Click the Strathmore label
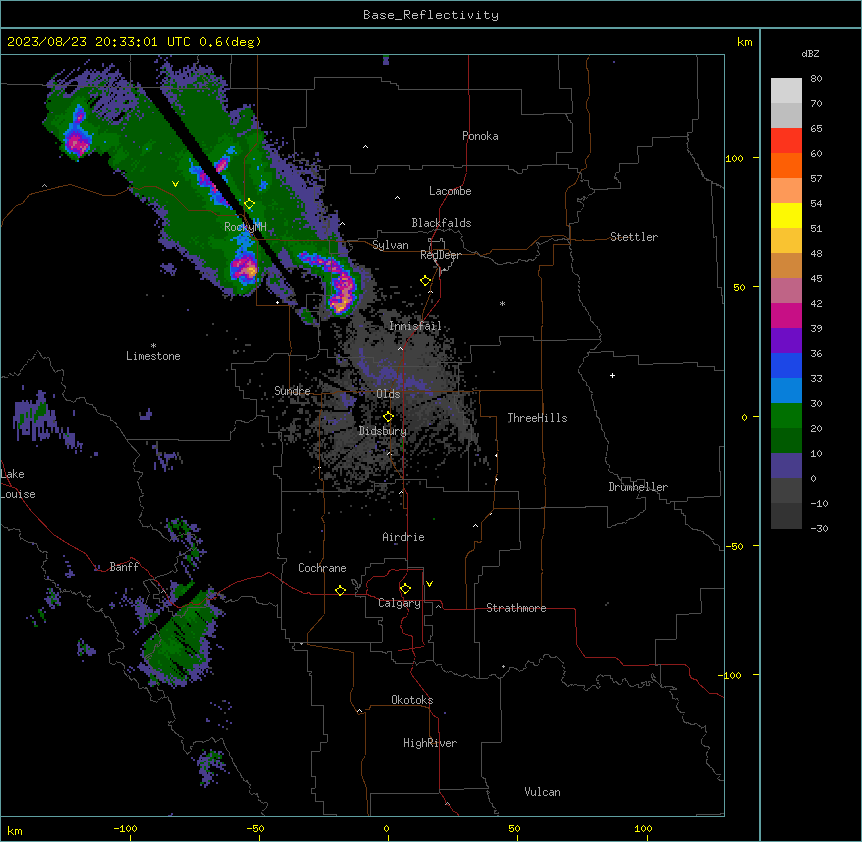Screen dimensions: 862x842 tap(516, 608)
